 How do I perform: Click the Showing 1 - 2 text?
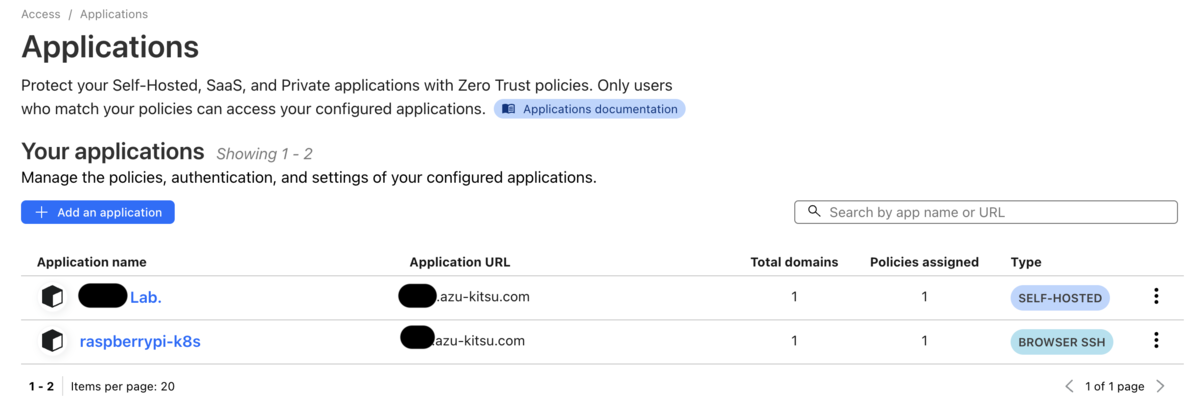click(x=265, y=154)
